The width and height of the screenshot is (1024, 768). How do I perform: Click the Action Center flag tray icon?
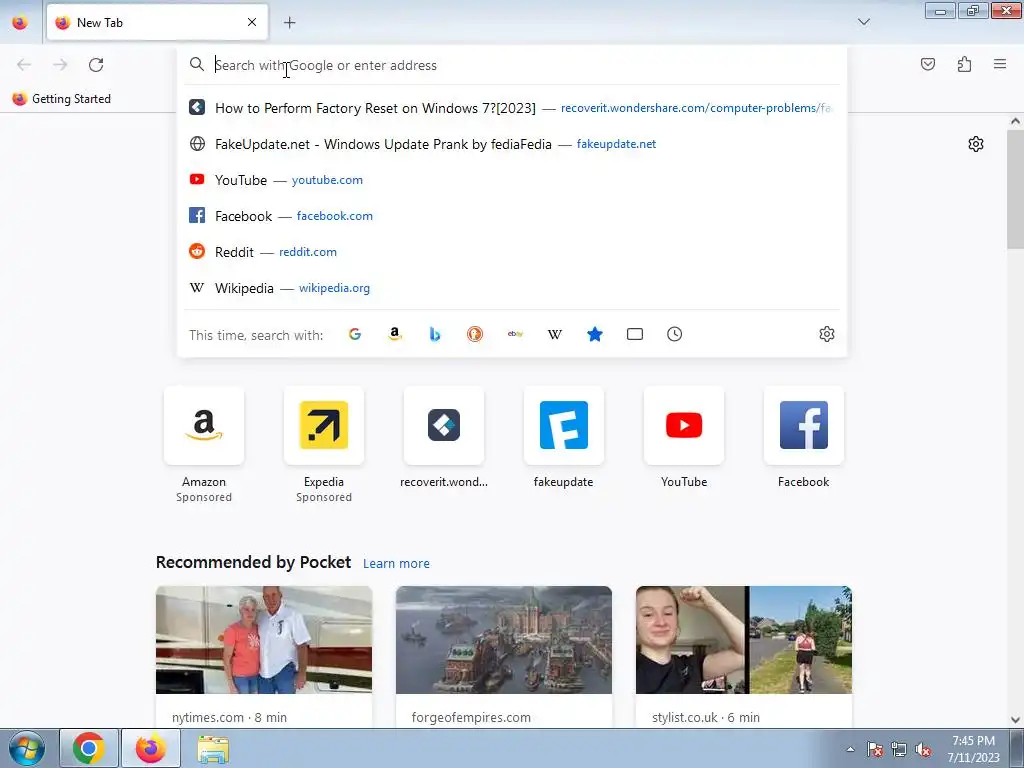coord(875,749)
